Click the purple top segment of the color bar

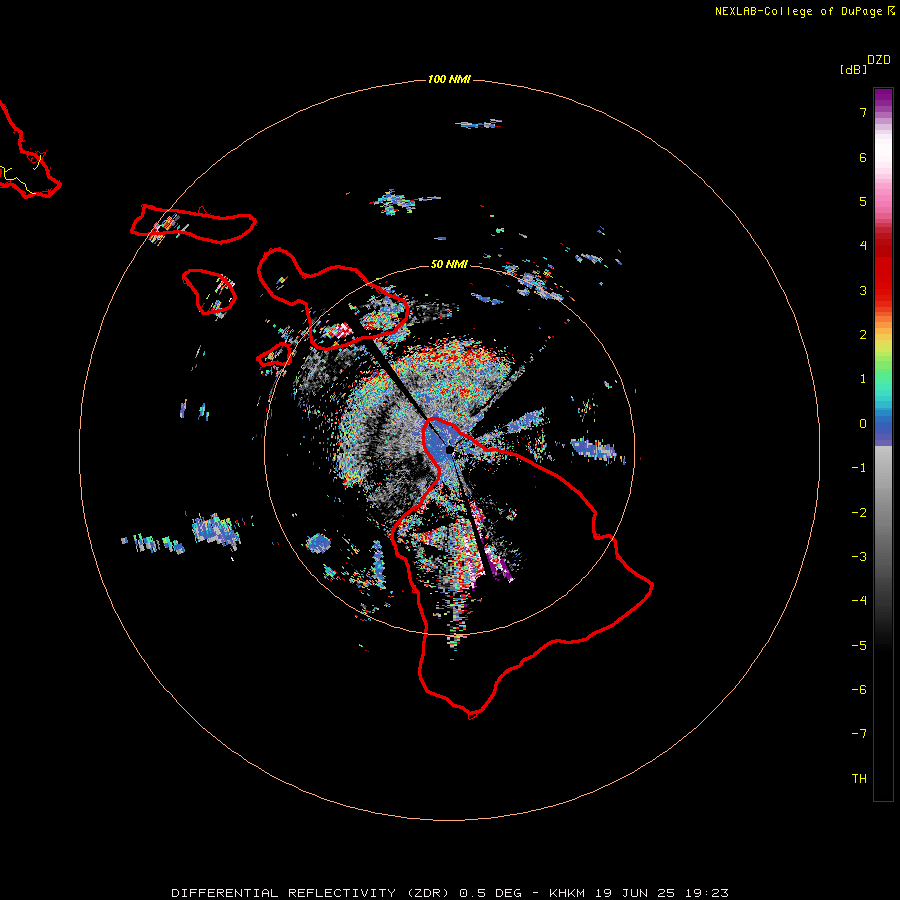pos(883,99)
